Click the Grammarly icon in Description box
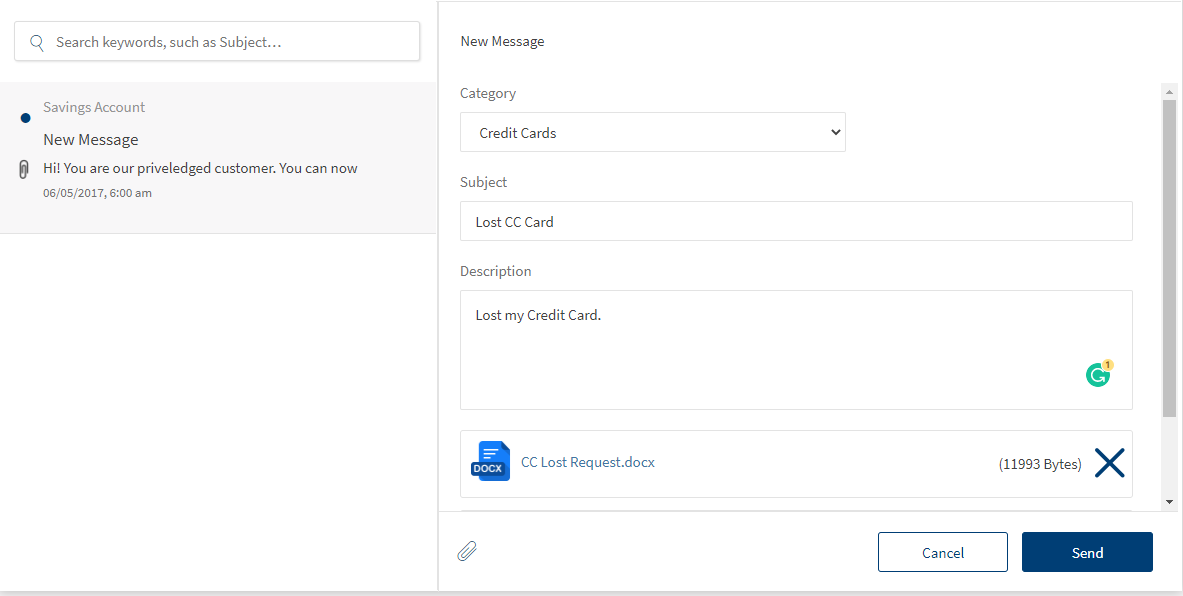 pyautogui.click(x=1098, y=375)
